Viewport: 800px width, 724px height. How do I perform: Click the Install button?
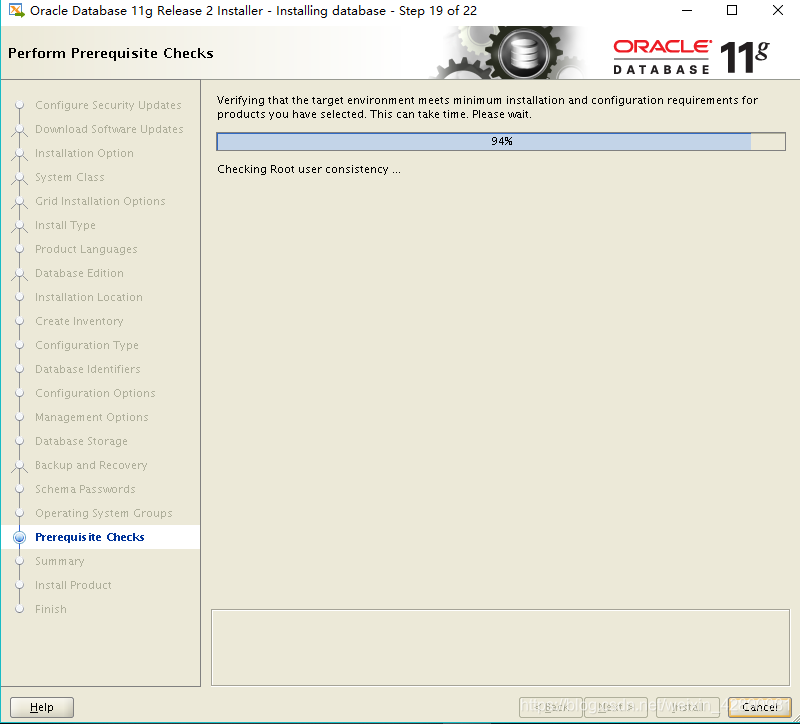(688, 707)
